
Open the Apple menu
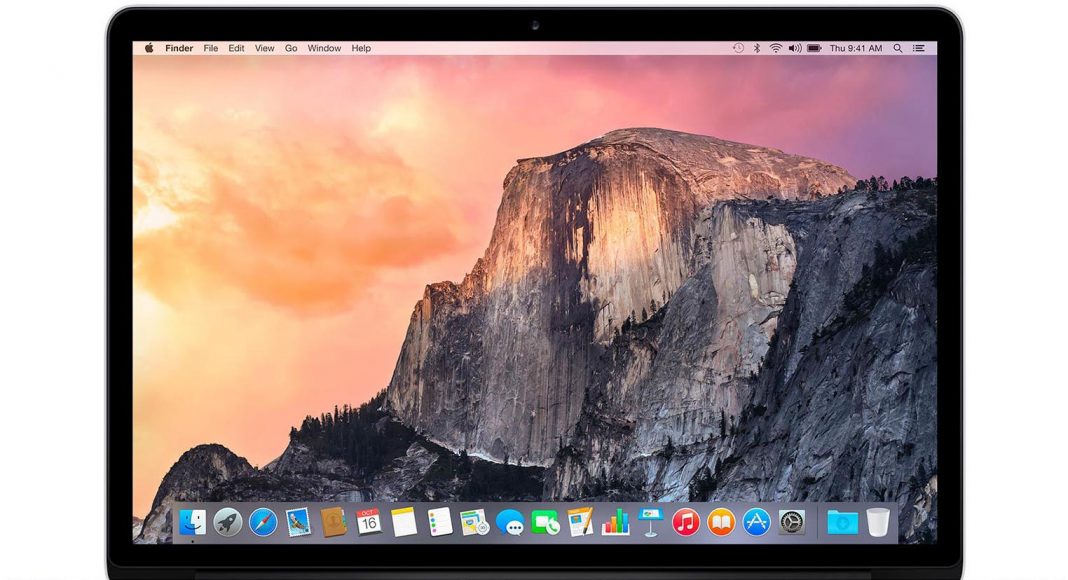(149, 48)
